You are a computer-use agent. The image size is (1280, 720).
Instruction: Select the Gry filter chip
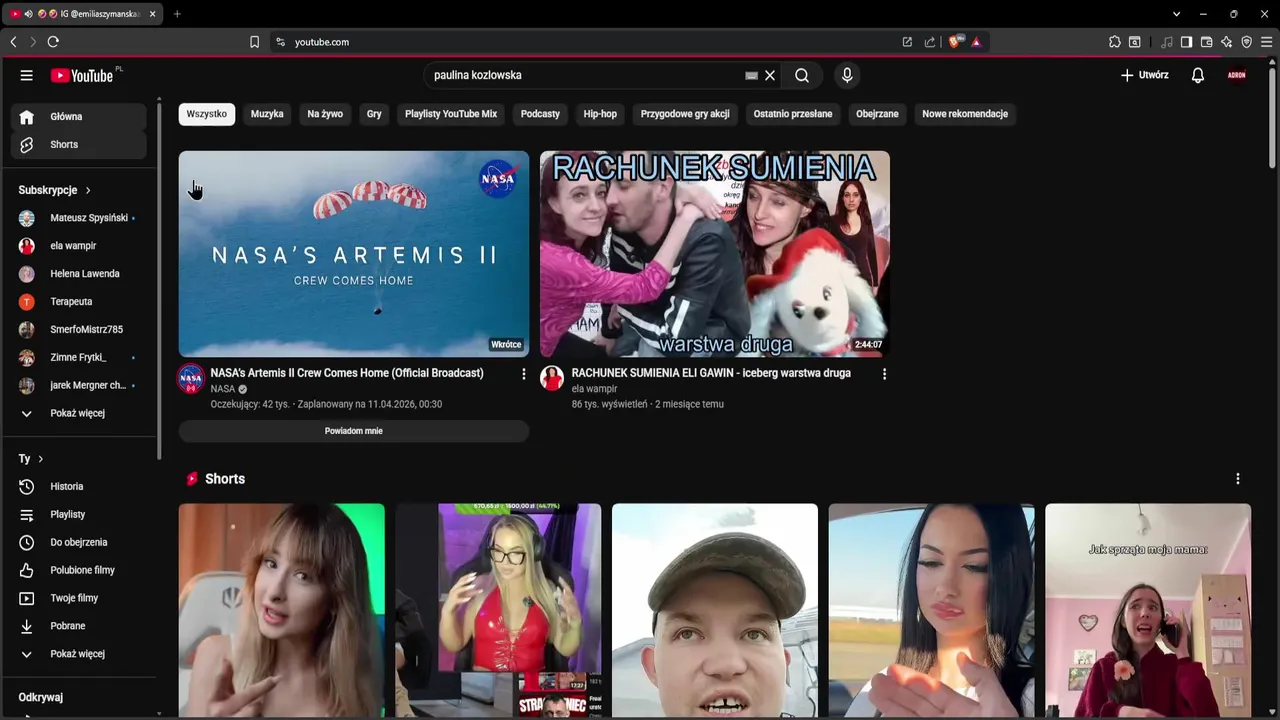pos(374,114)
